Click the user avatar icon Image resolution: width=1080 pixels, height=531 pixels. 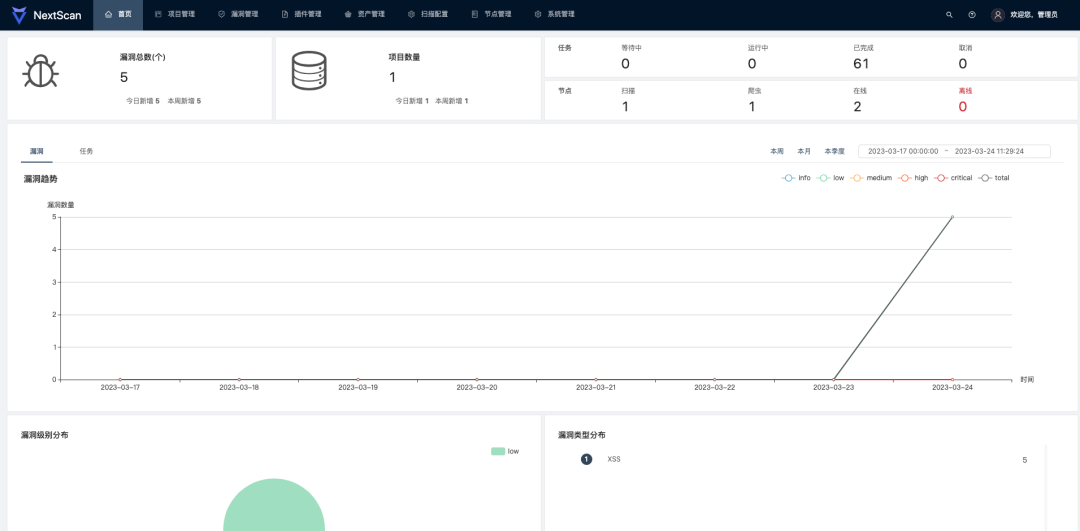(x=997, y=14)
